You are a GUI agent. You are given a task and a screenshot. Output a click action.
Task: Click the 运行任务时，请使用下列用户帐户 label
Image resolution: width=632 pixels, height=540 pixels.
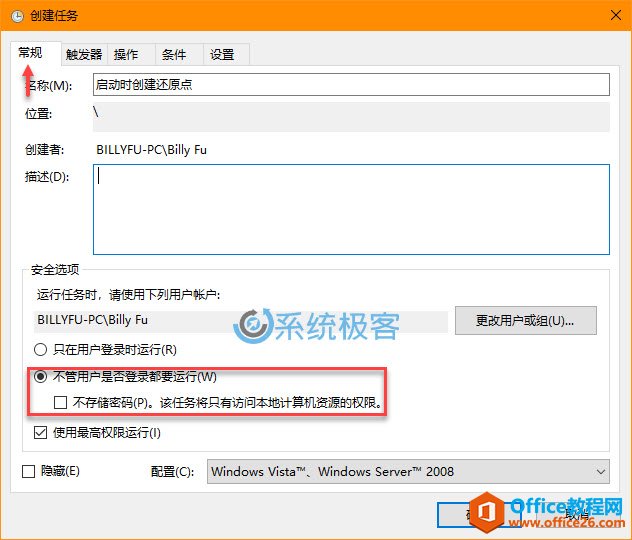click(129, 295)
